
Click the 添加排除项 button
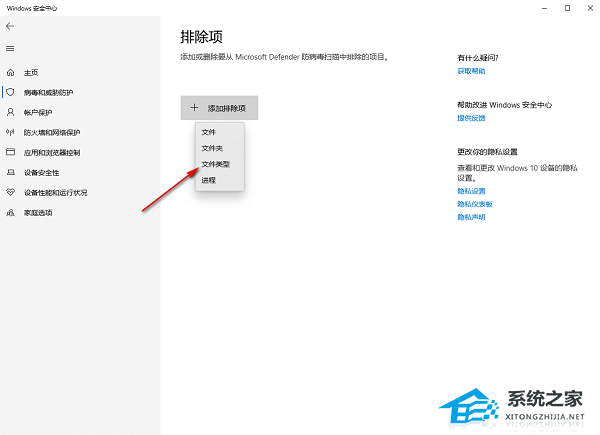click(219, 108)
